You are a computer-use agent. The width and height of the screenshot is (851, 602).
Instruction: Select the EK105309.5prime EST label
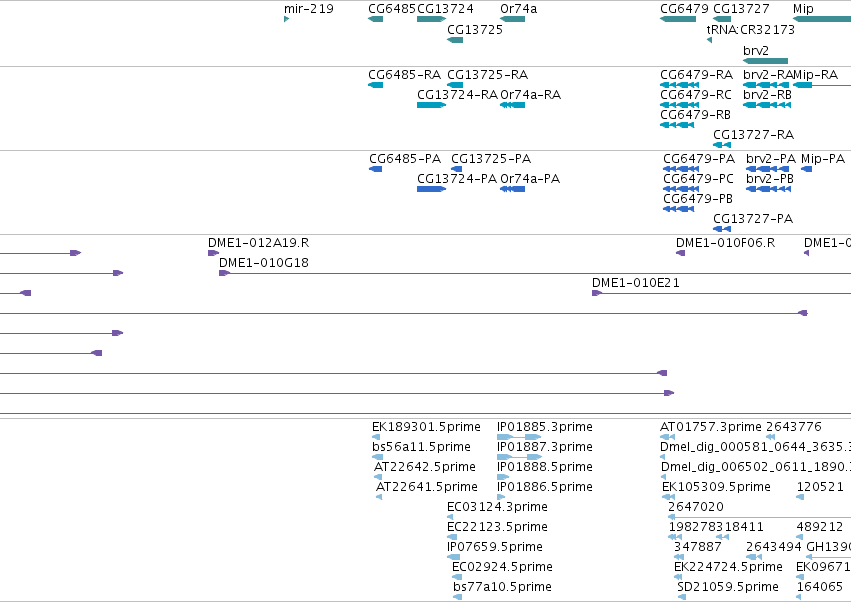coord(716,487)
